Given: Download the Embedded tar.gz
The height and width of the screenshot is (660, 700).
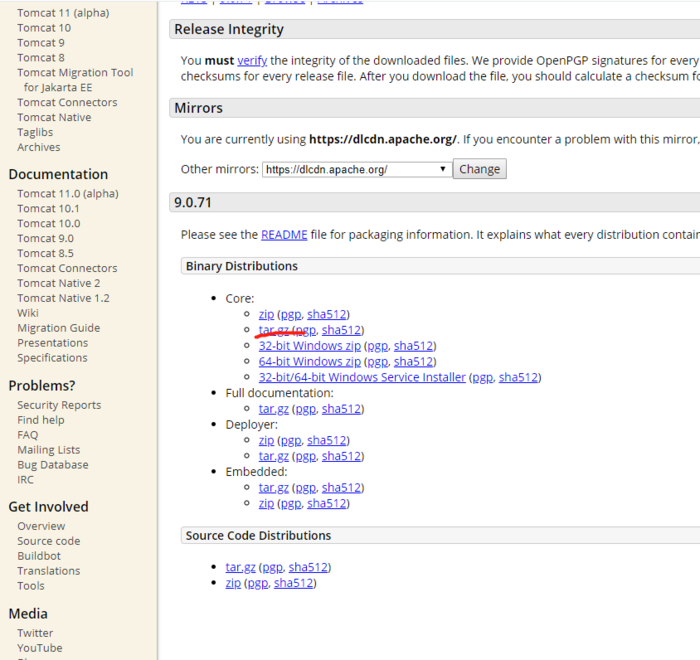Looking at the screenshot, I should [273, 488].
